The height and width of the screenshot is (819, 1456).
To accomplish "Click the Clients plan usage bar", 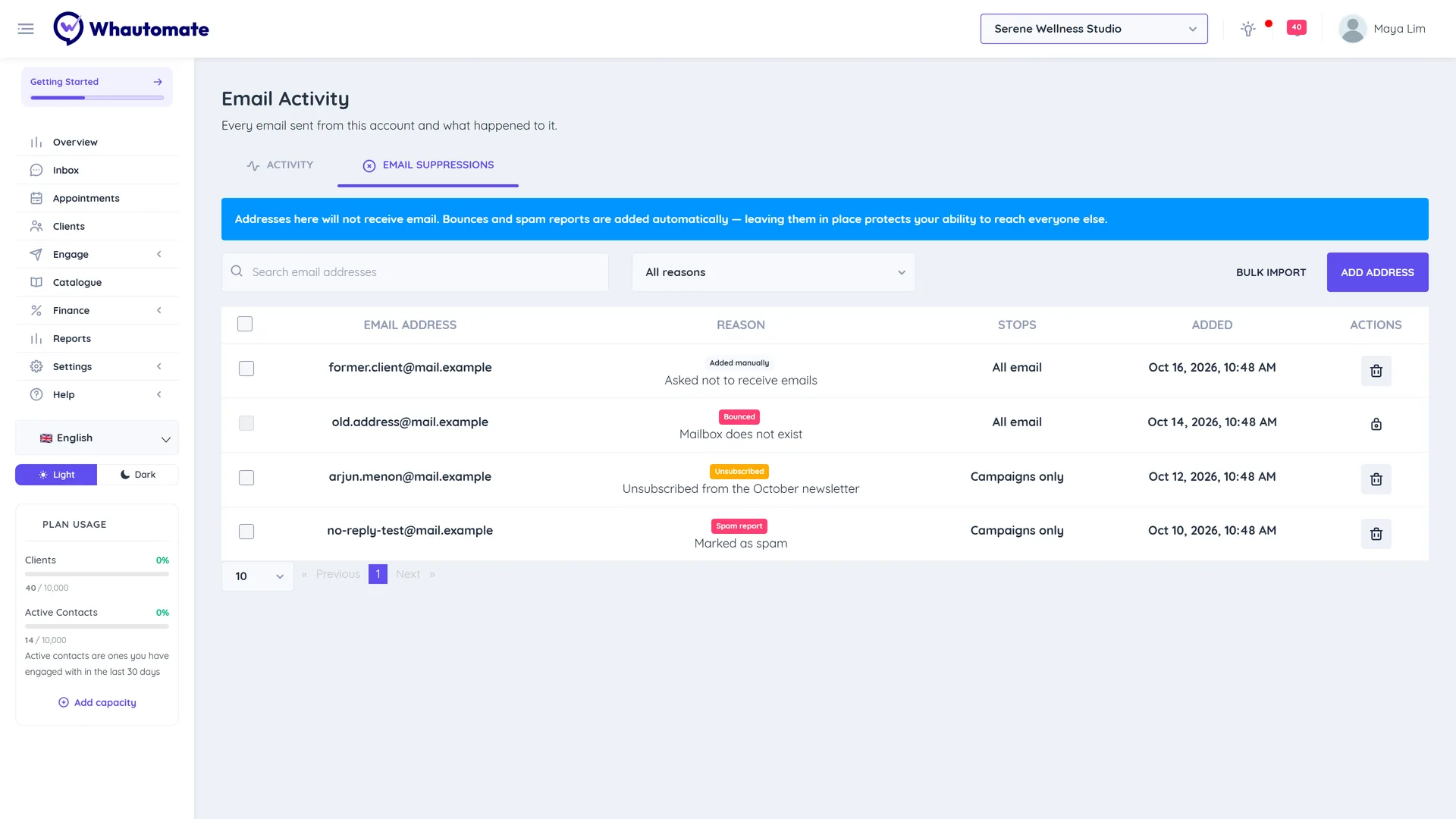I will coord(97,574).
